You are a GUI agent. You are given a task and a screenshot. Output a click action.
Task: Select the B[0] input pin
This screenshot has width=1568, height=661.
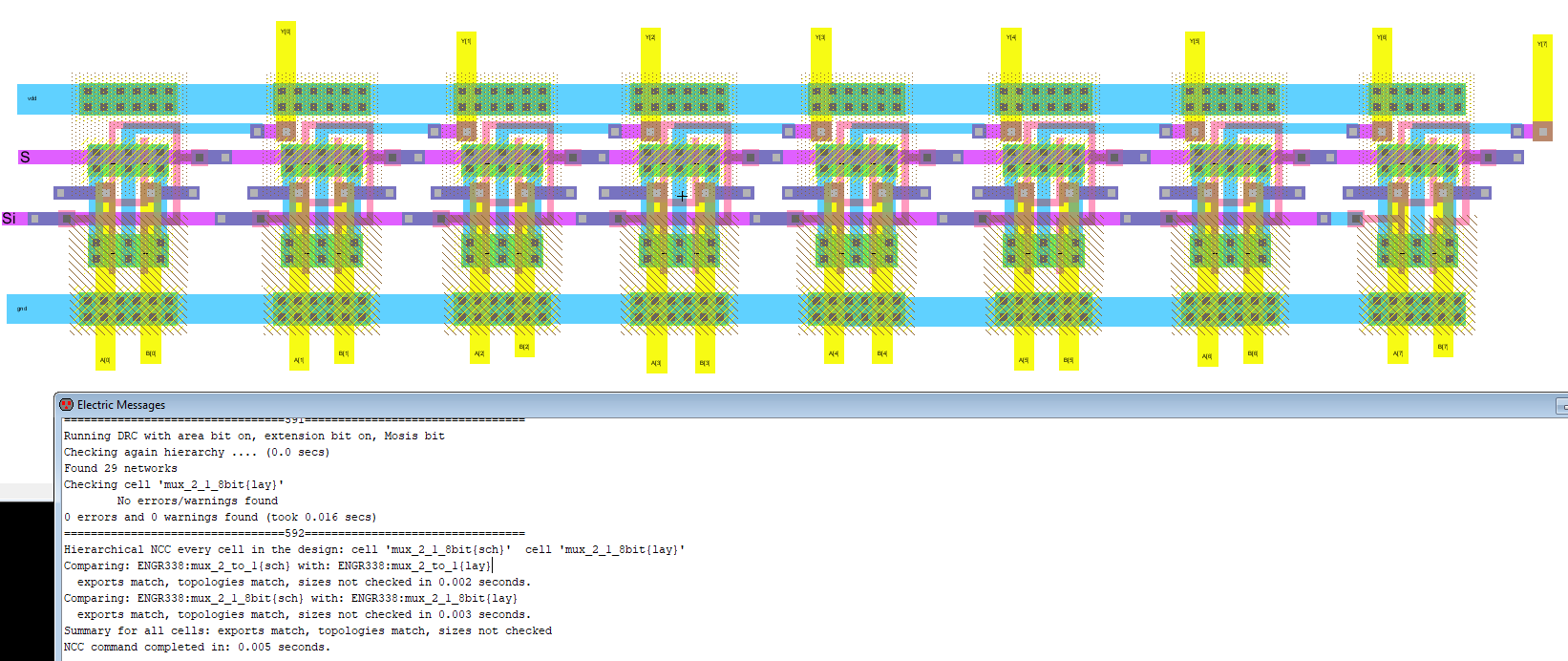151,353
